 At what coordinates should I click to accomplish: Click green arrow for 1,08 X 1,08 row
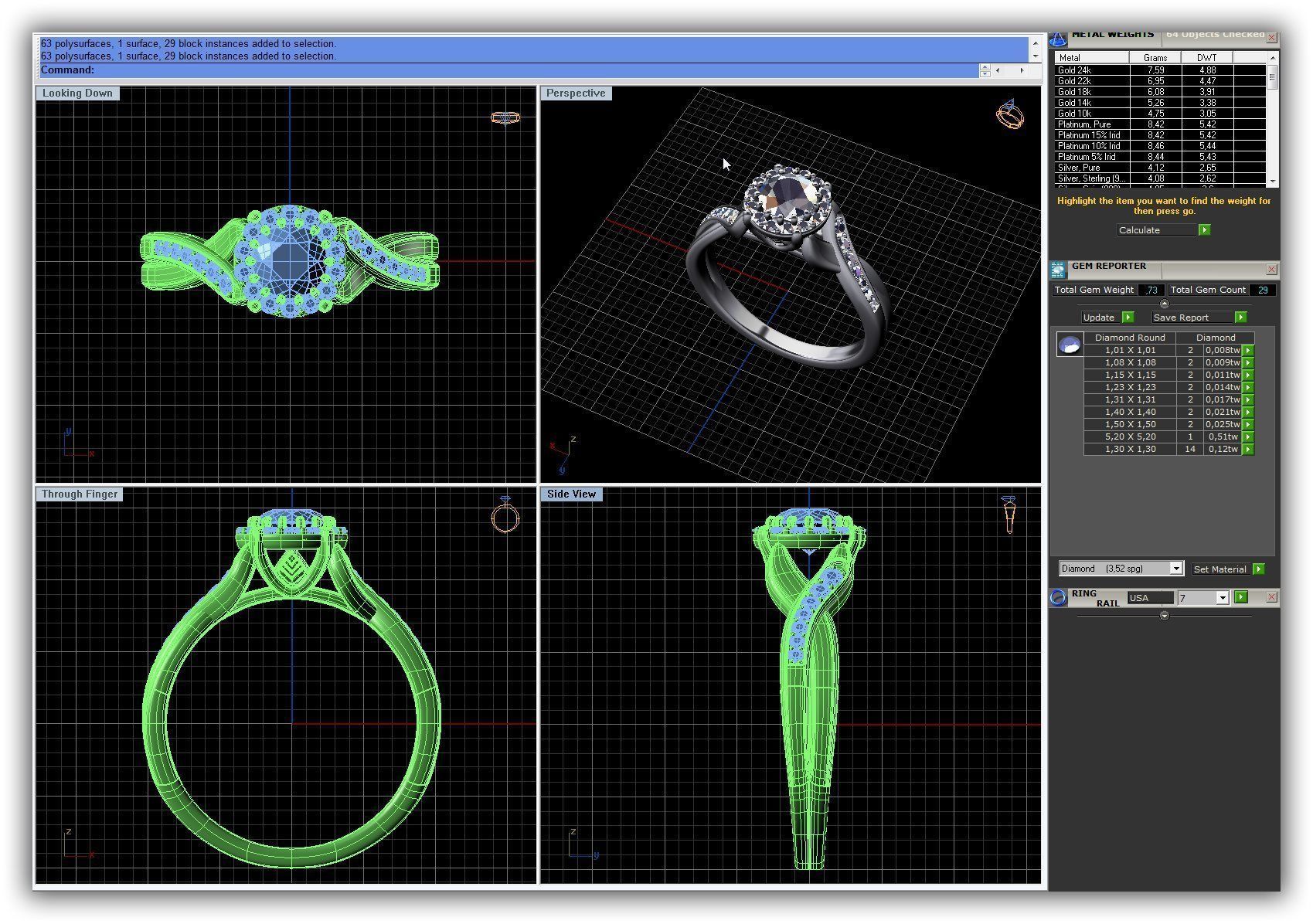1248,362
